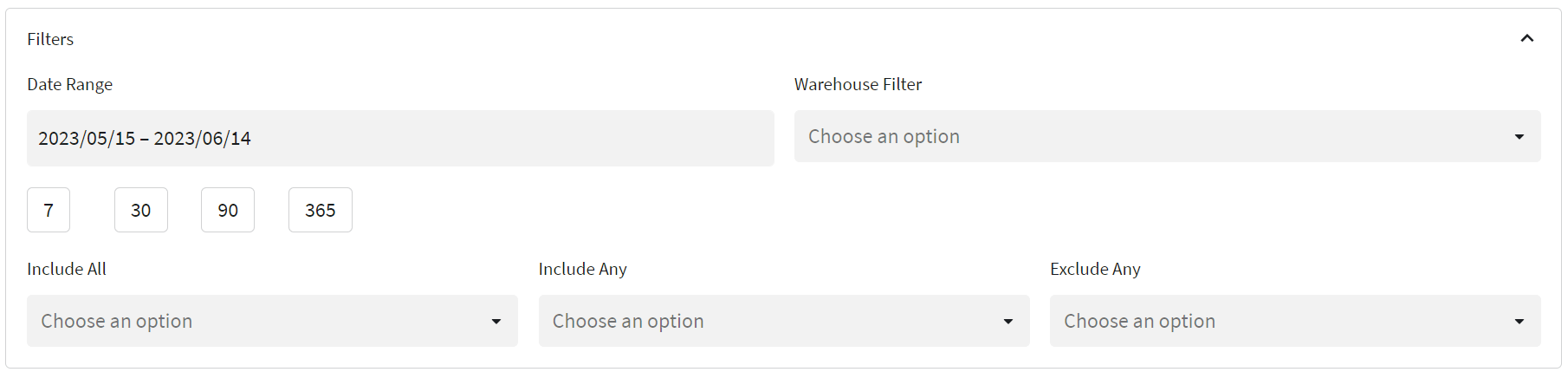Viewport: 1568px width, 372px height.
Task: Click the Warehouse Filter label
Action: point(859,84)
